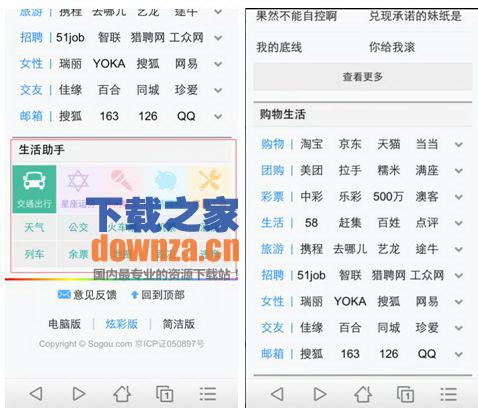Expand the 招聘 row chevron on left phone
The height and width of the screenshot is (411, 478).
(x=218, y=38)
